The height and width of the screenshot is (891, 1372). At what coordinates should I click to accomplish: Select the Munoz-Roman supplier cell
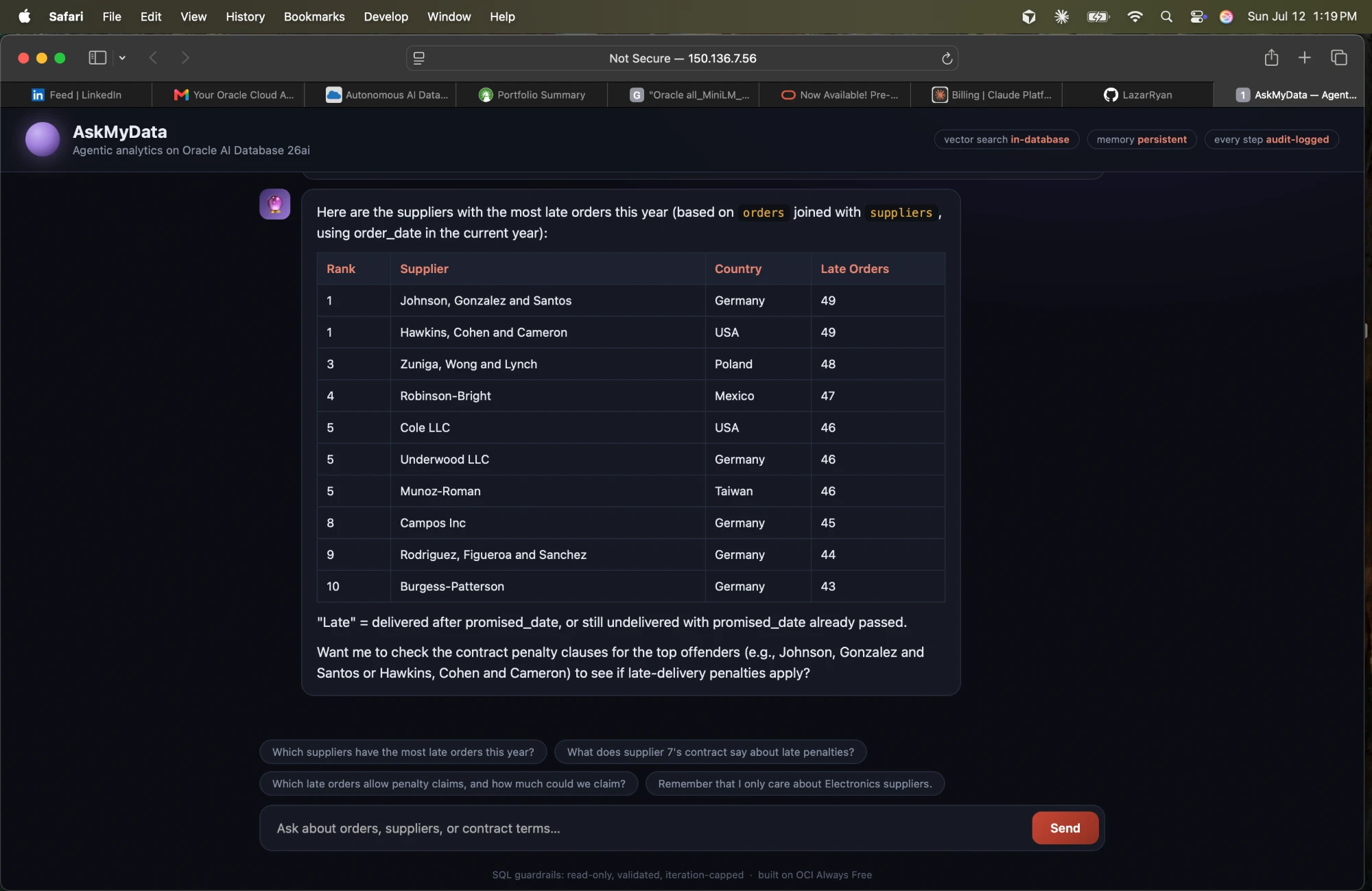tap(547, 491)
